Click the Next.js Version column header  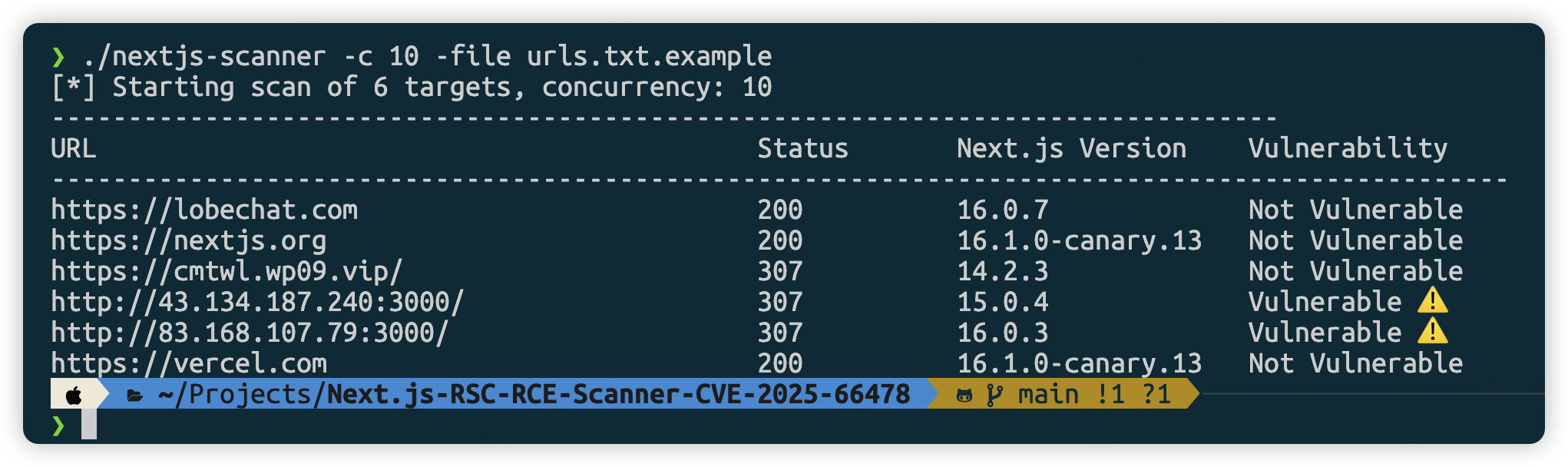pyautogui.click(x=1072, y=148)
